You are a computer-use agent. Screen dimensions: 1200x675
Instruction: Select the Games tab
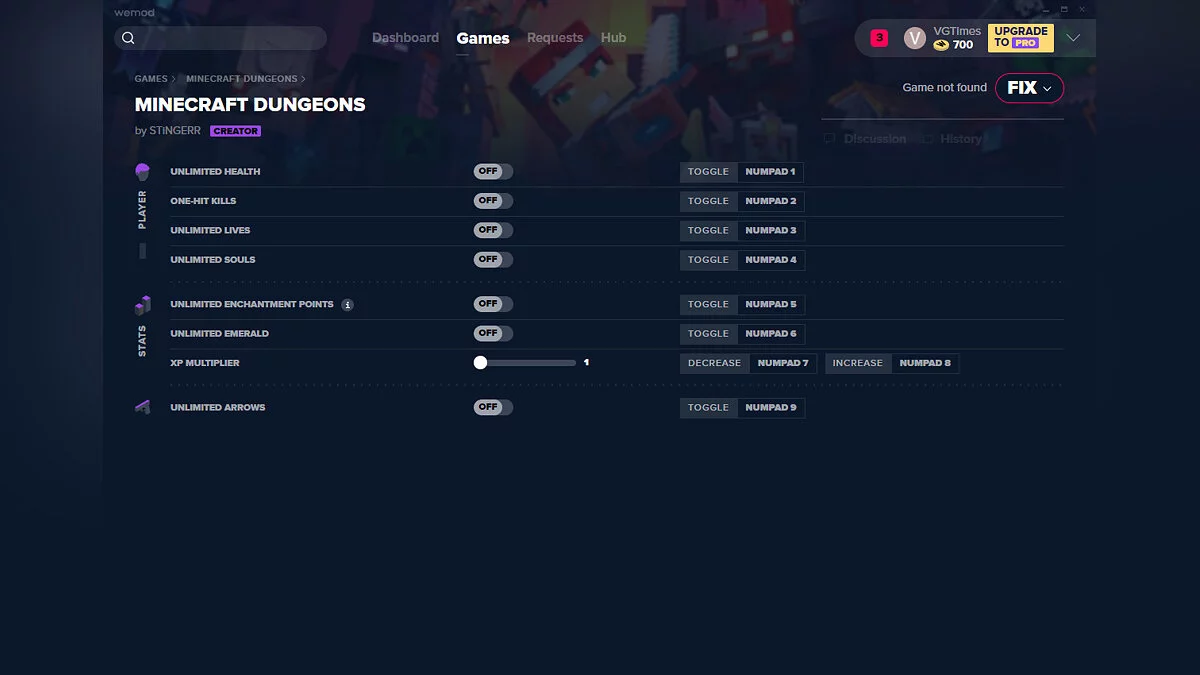click(483, 38)
